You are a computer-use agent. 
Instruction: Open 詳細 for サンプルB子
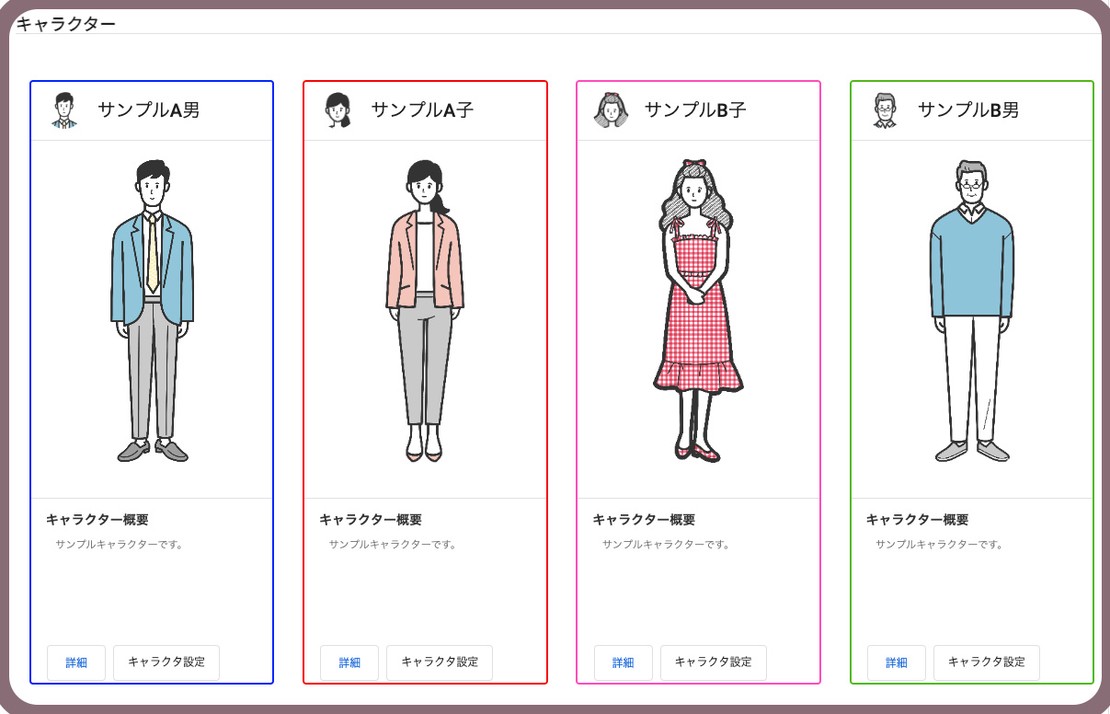coord(623,663)
